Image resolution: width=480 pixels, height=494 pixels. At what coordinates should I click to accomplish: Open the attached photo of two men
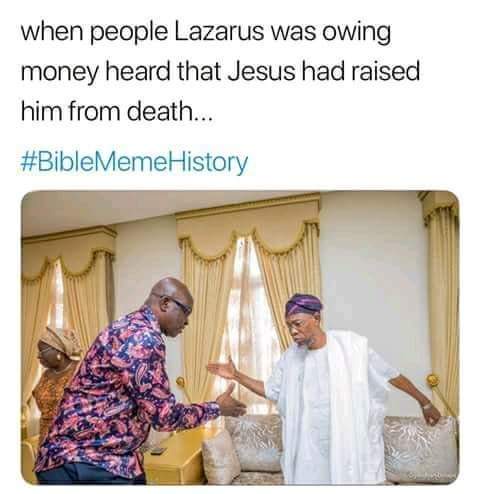pyautogui.click(x=240, y=337)
